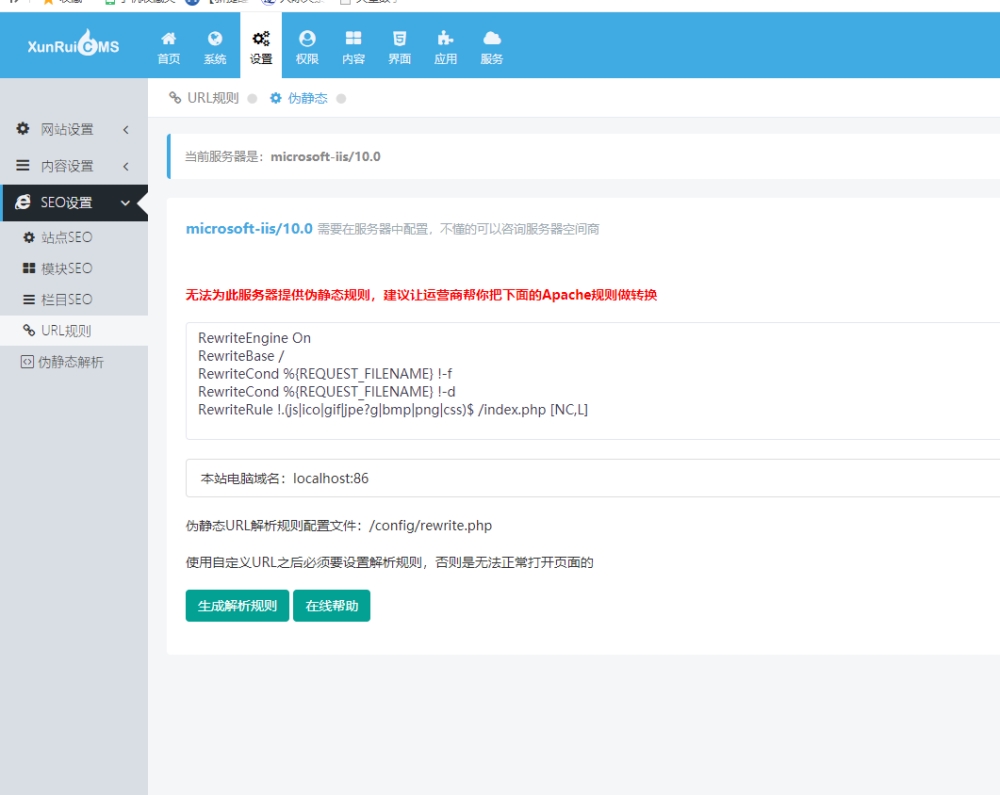
Task: Open the 内容 grid icon
Action: point(353,38)
